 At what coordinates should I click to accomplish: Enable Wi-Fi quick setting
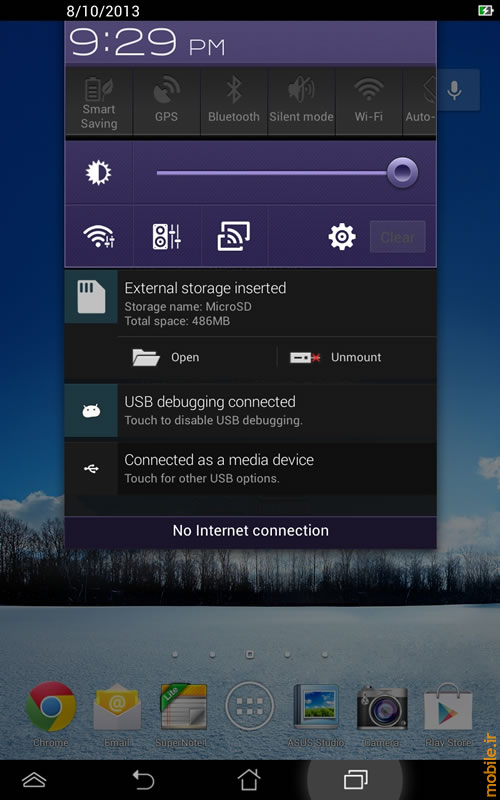pos(368,102)
